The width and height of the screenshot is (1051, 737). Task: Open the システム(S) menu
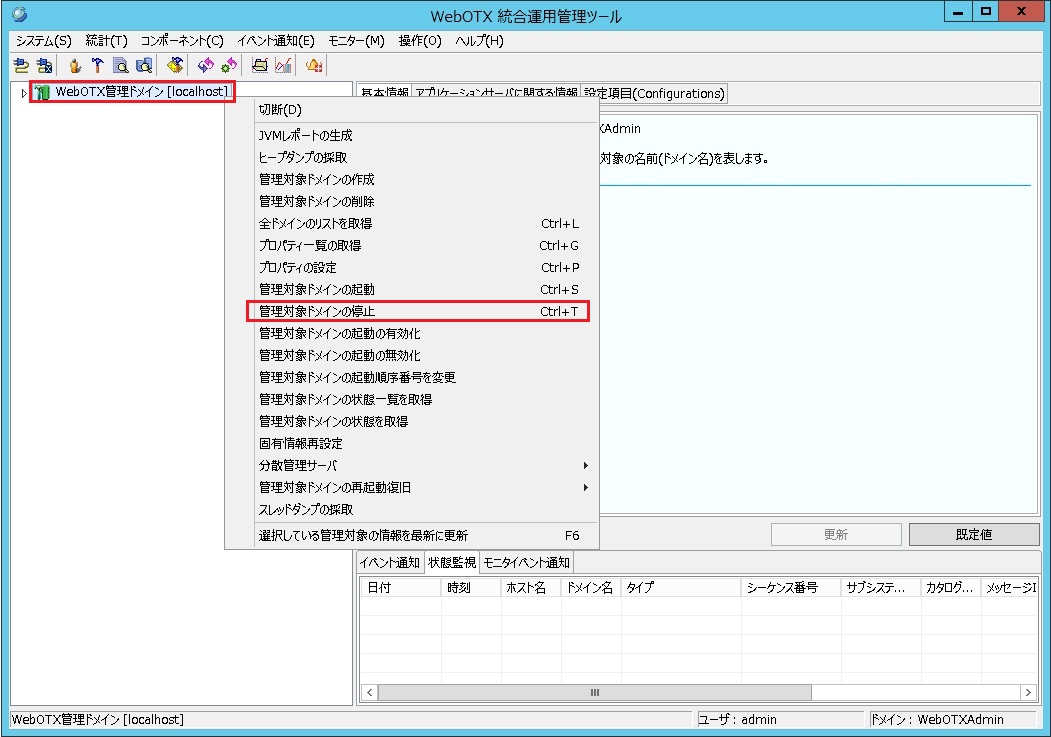coord(37,41)
